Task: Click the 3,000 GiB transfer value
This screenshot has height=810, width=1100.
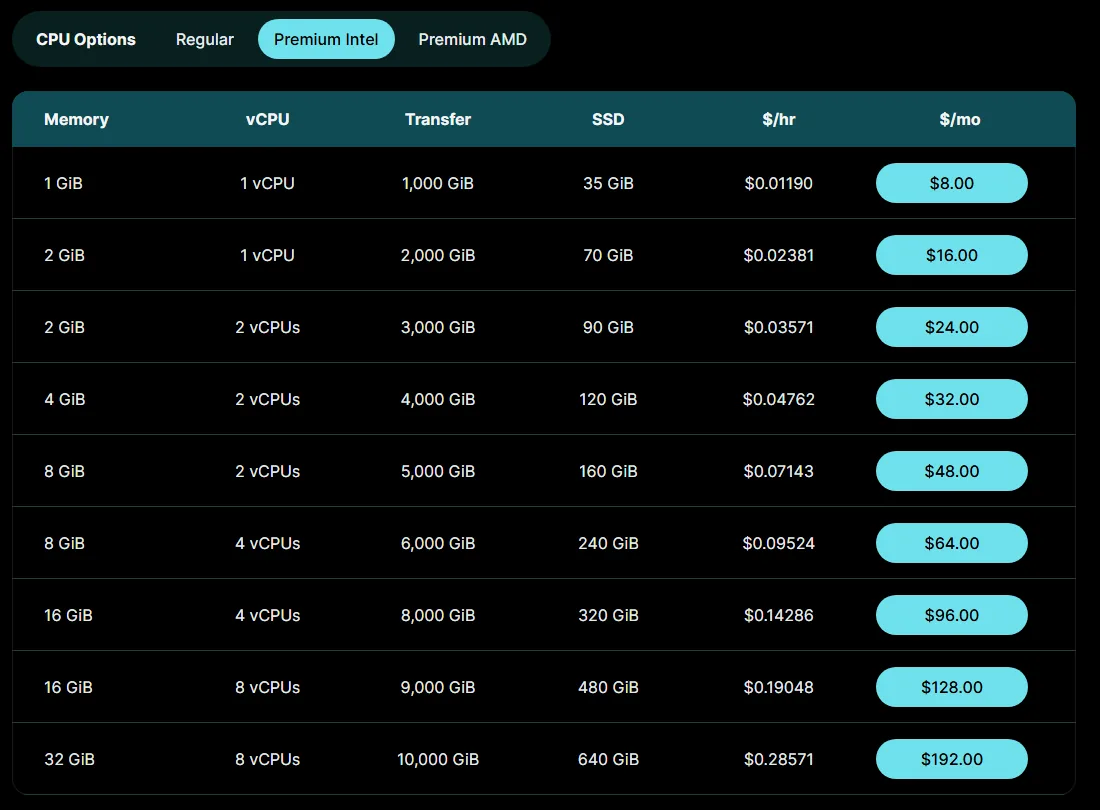Action: (438, 328)
